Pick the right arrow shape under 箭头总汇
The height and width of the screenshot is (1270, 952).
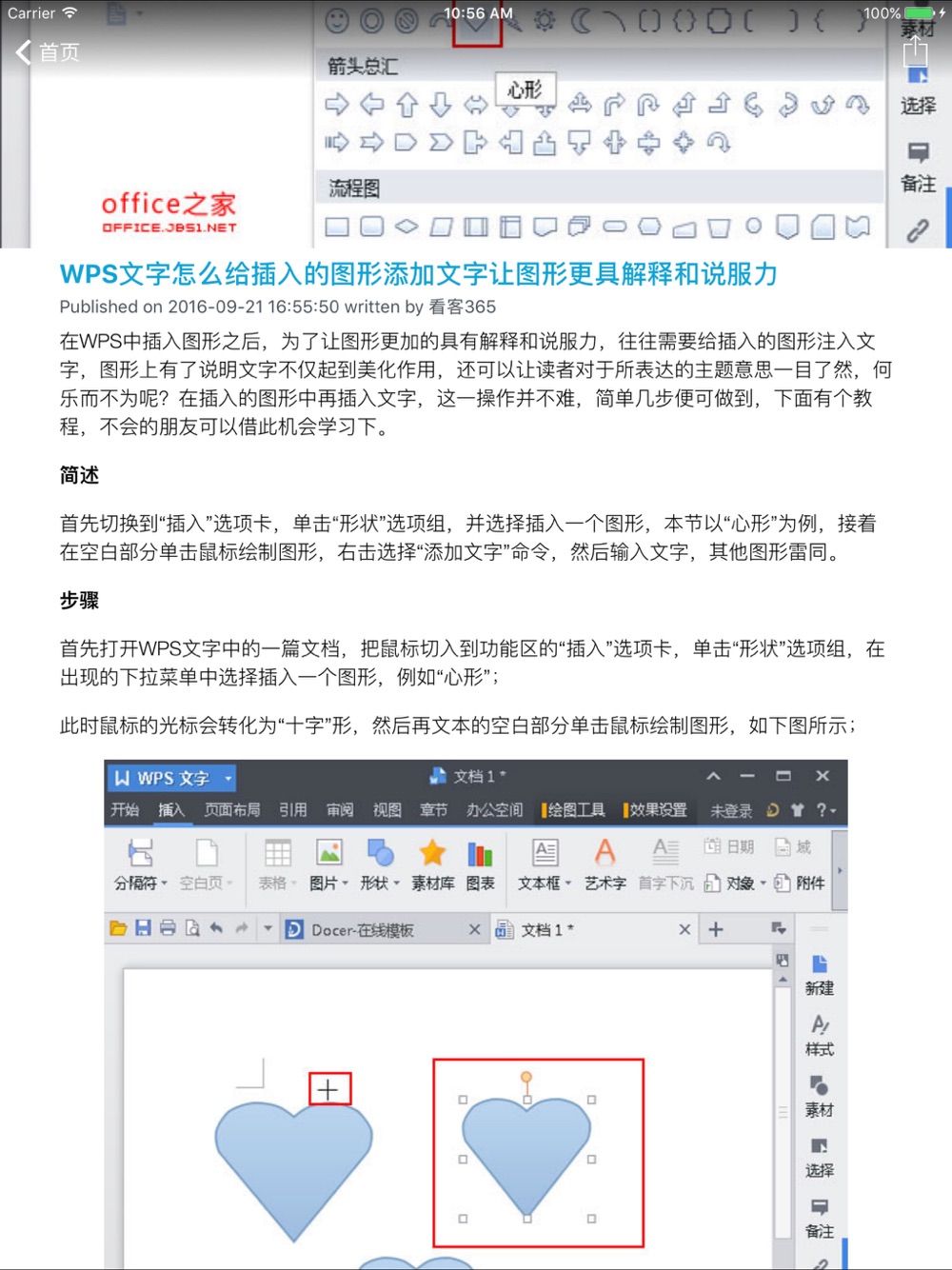point(337,105)
